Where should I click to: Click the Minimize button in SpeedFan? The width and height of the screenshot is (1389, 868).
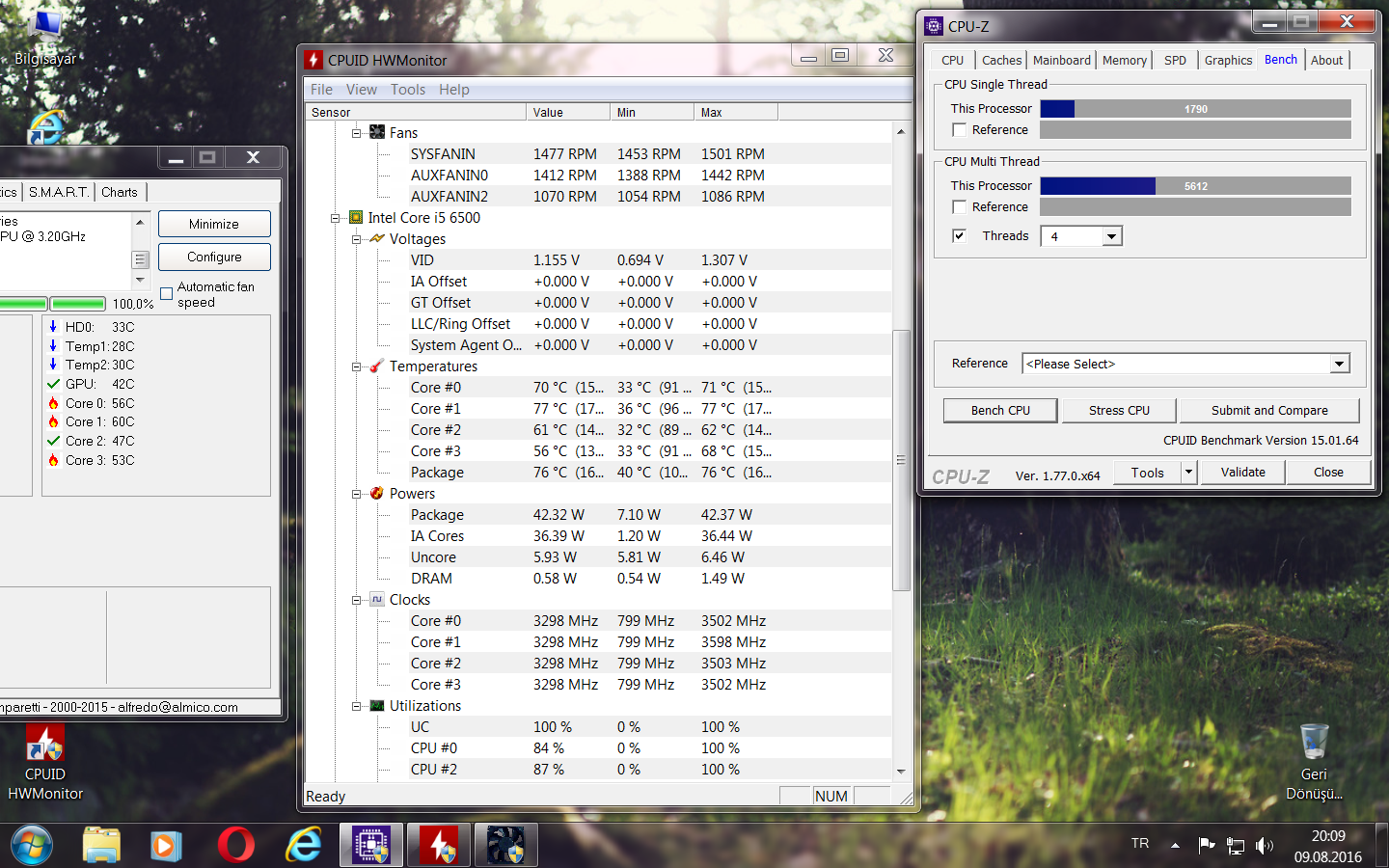214,224
